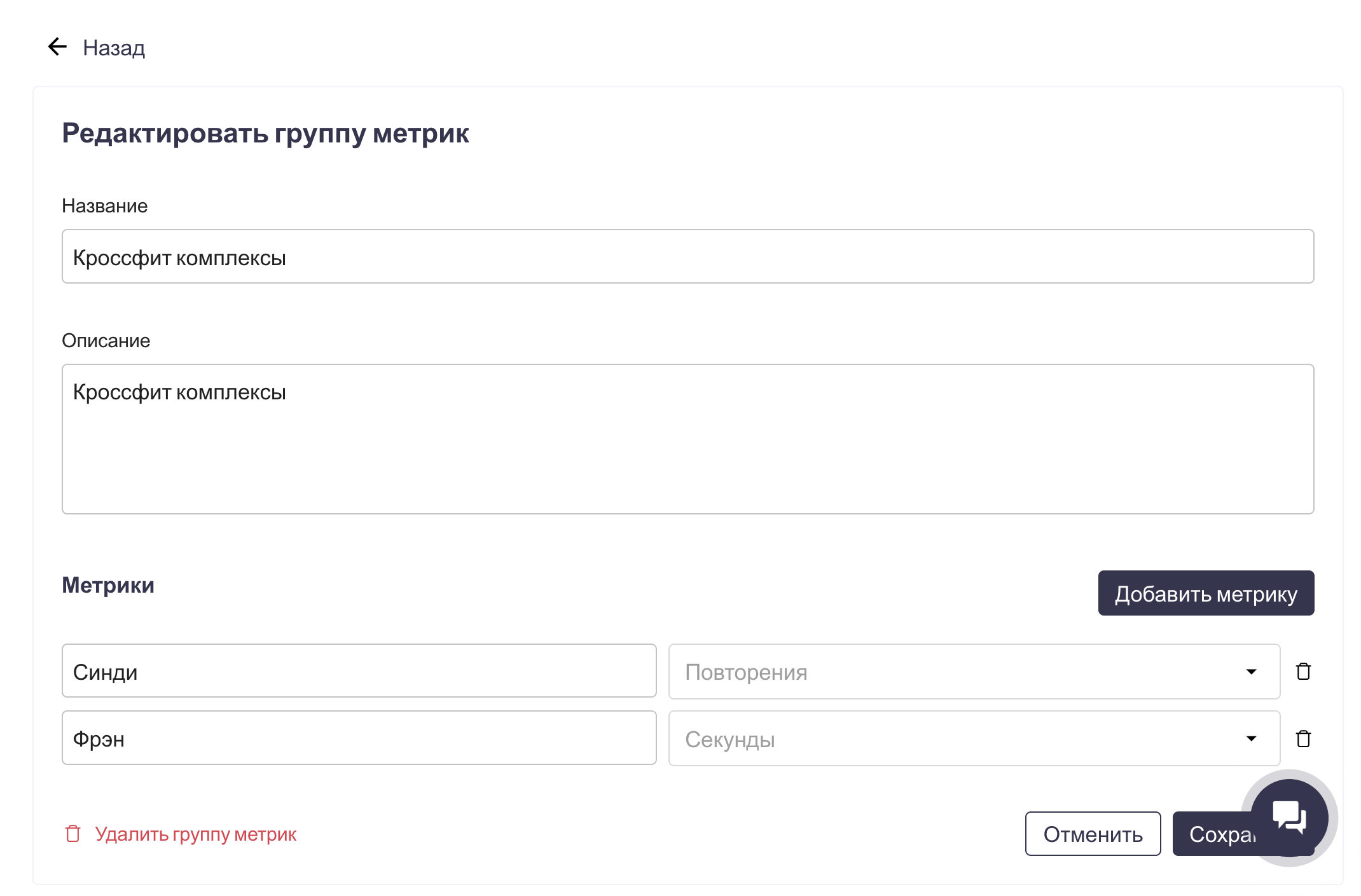Click the Редактировать группу метрик heading
The image size is (1361, 896).
tap(265, 134)
